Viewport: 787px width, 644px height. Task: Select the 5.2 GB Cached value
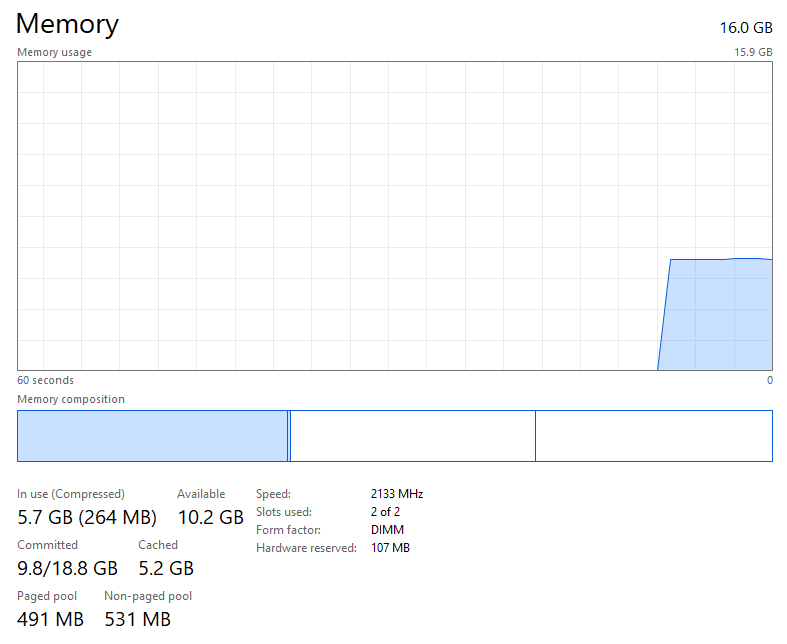point(166,568)
